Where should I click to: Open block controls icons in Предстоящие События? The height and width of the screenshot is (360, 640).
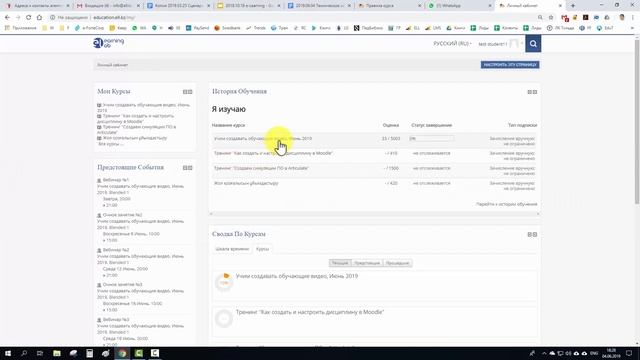pyautogui.click(x=187, y=168)
